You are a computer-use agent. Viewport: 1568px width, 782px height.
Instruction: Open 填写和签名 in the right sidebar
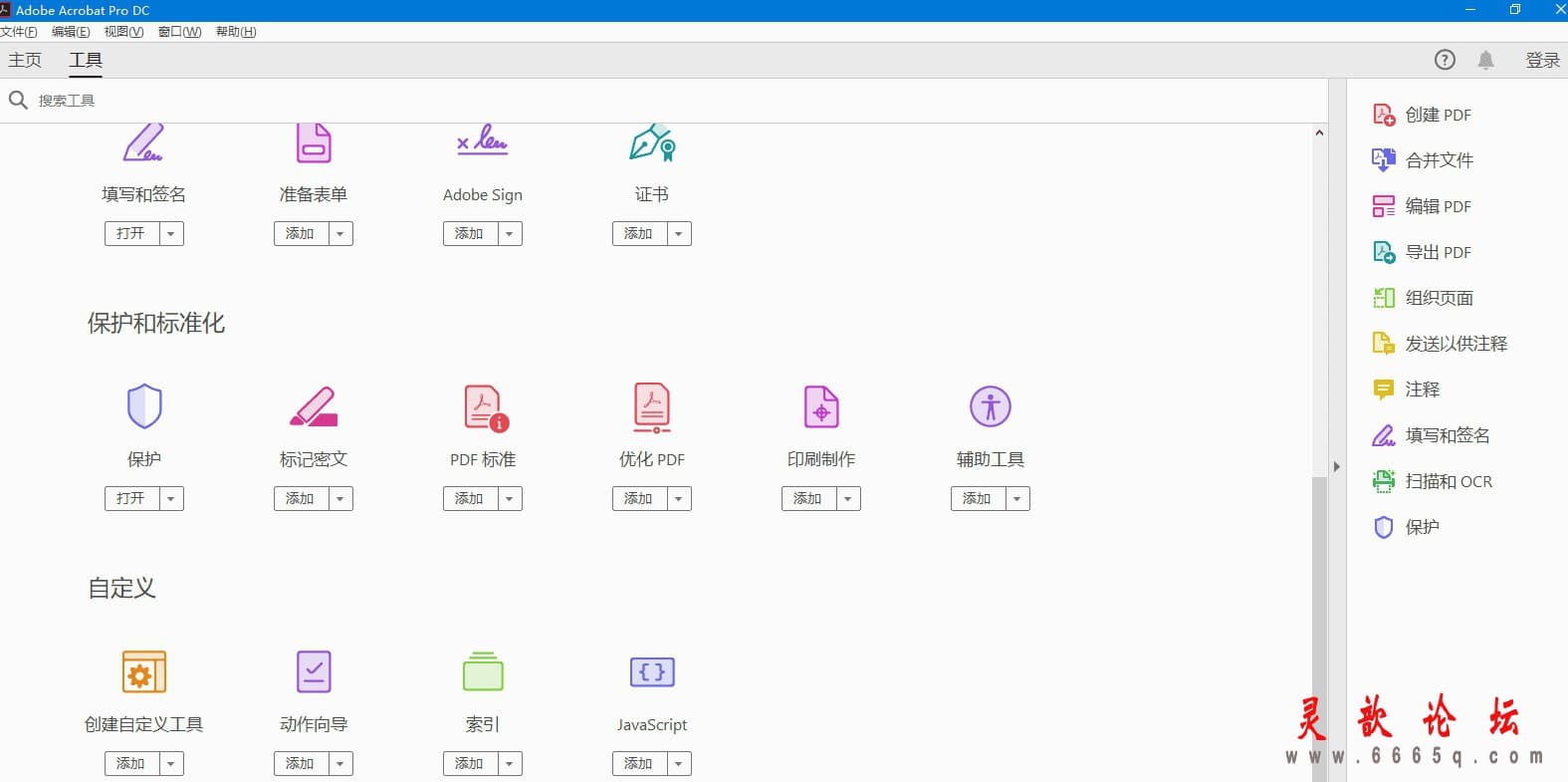[1431, 435]
